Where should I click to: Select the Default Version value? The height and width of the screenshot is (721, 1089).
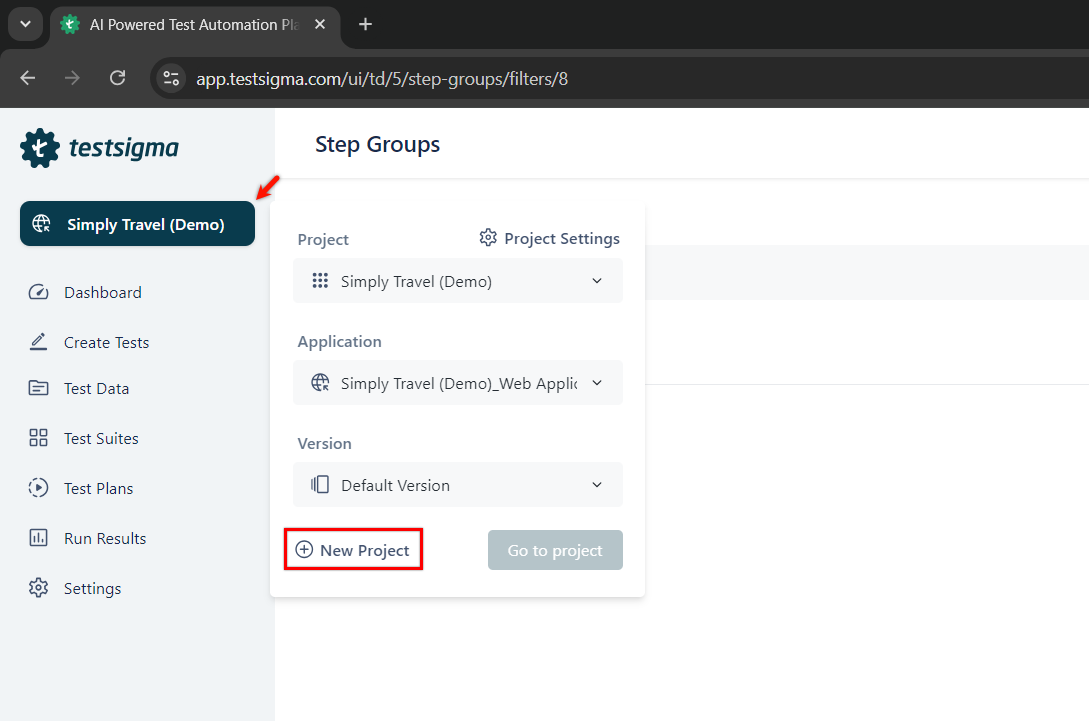point(458,485)
